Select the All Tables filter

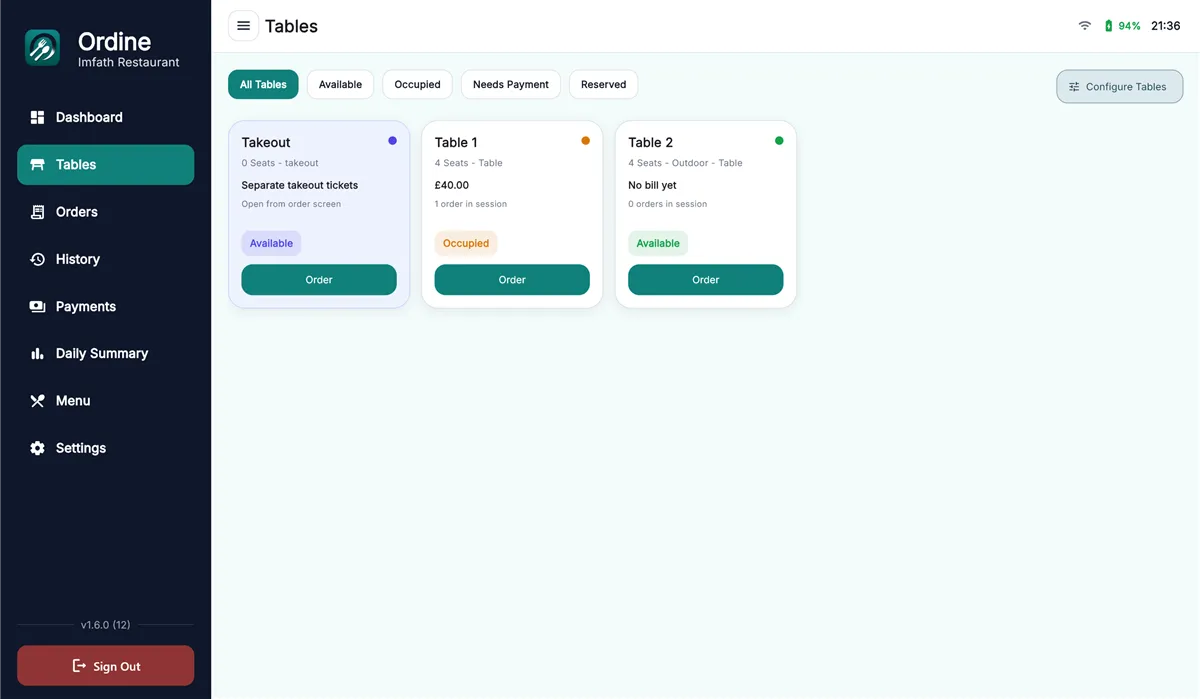click(263, 85)
